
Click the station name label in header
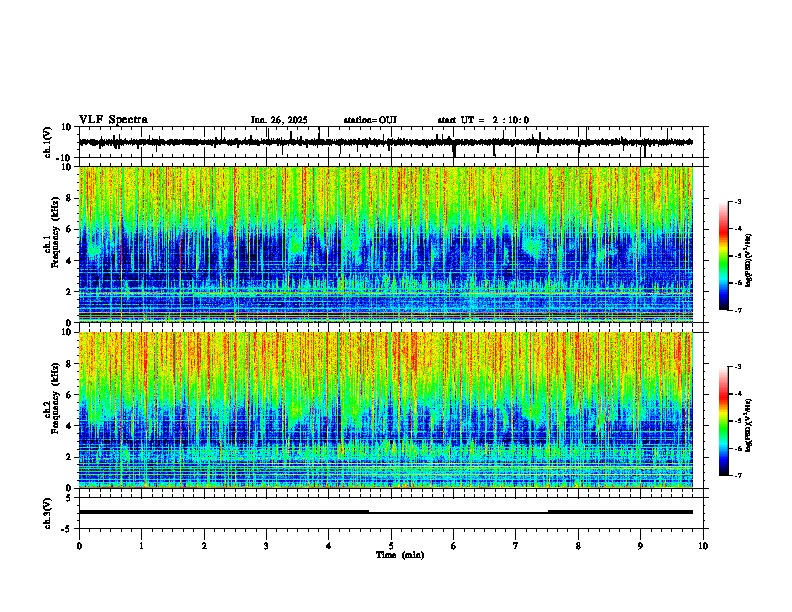[x=370, y=120]
